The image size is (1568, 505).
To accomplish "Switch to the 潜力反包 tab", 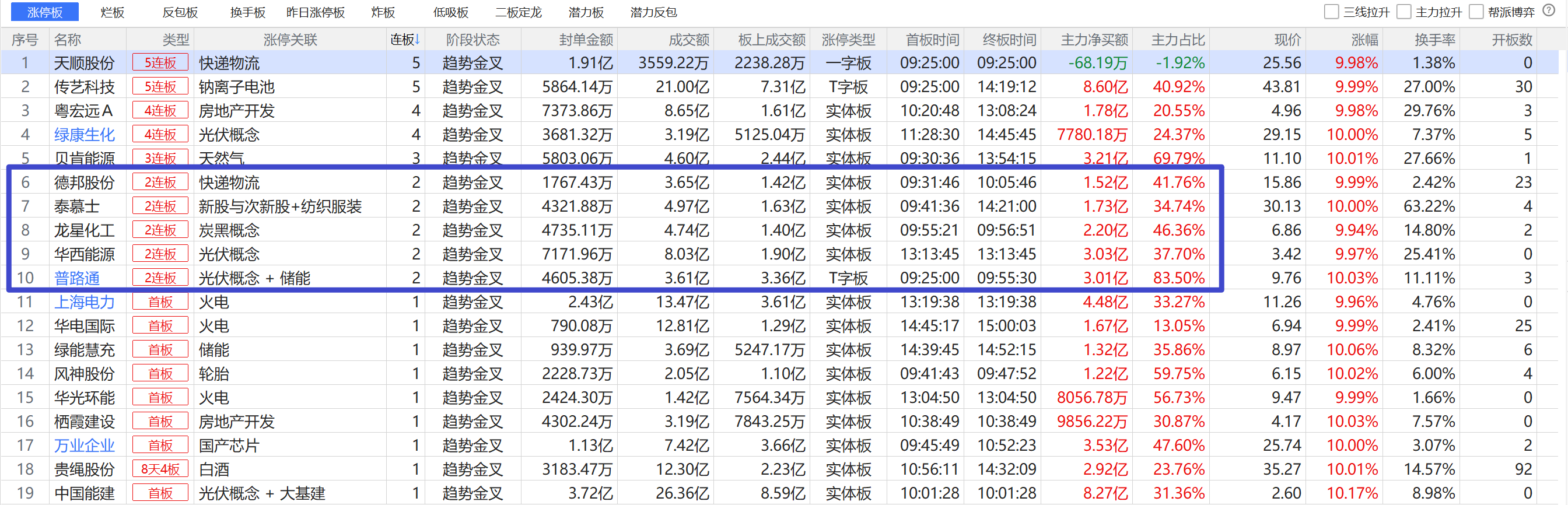I will click(653, 12).
